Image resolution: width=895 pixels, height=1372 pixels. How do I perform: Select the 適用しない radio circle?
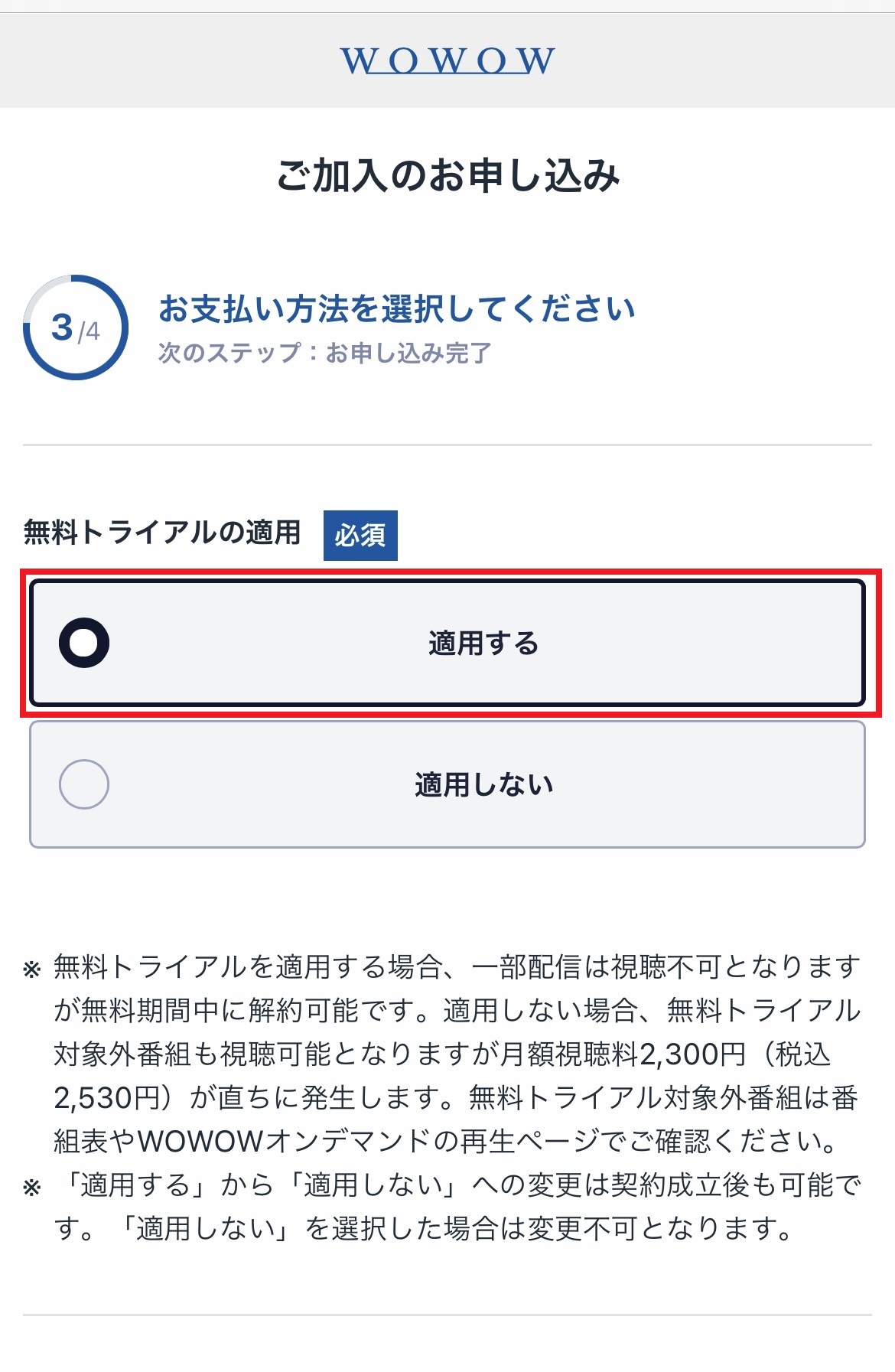pos(84,784)
